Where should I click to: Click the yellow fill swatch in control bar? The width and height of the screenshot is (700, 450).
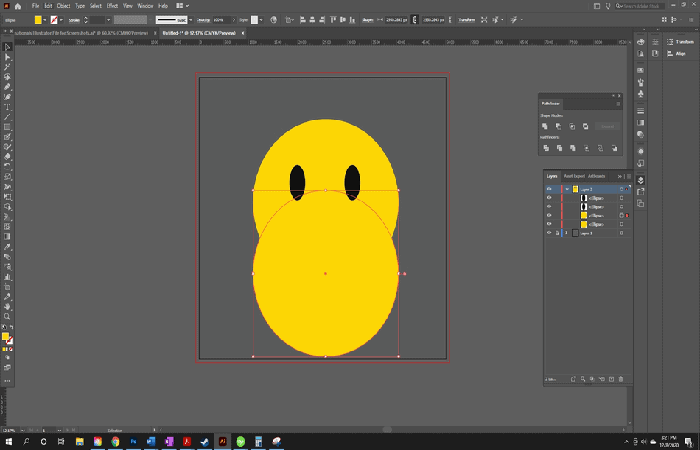coord(38,20)
